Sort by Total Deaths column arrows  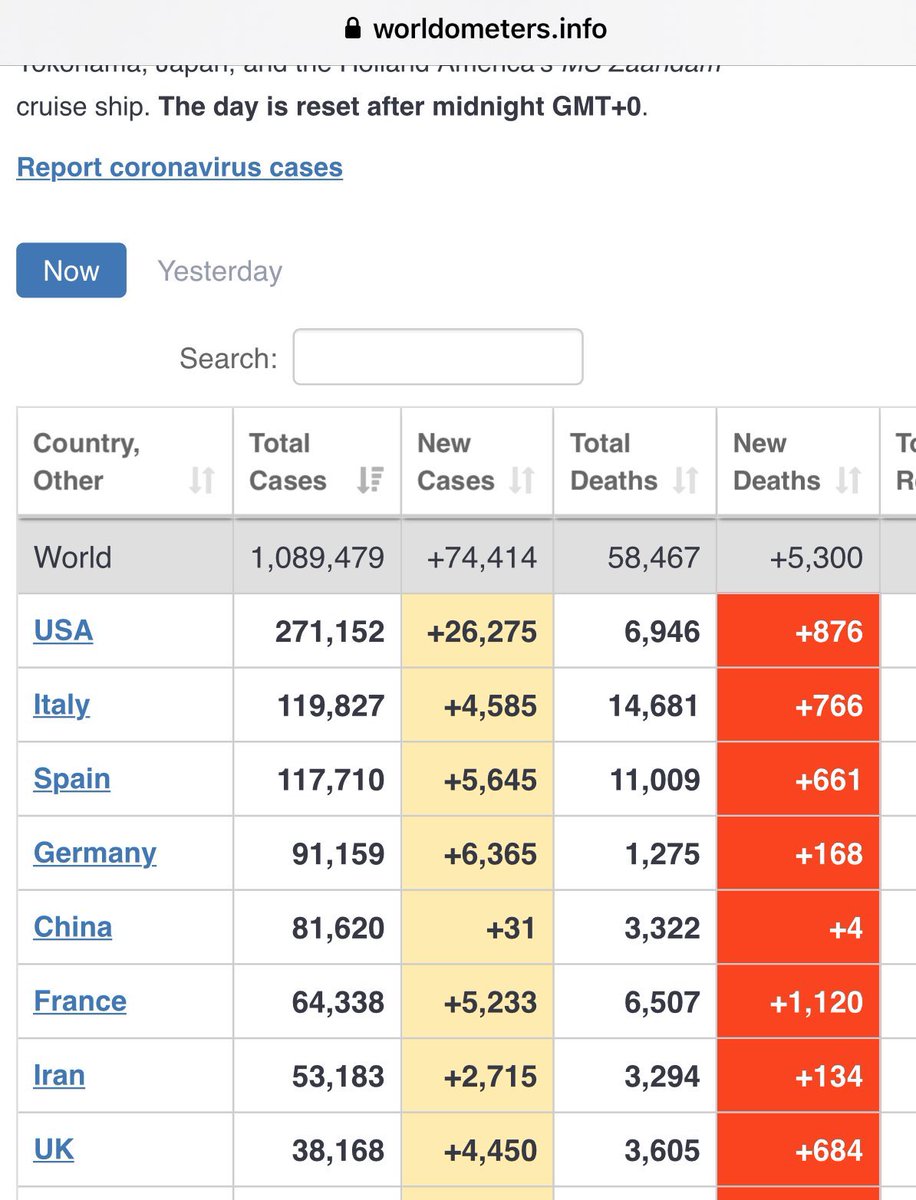(685, 481)
